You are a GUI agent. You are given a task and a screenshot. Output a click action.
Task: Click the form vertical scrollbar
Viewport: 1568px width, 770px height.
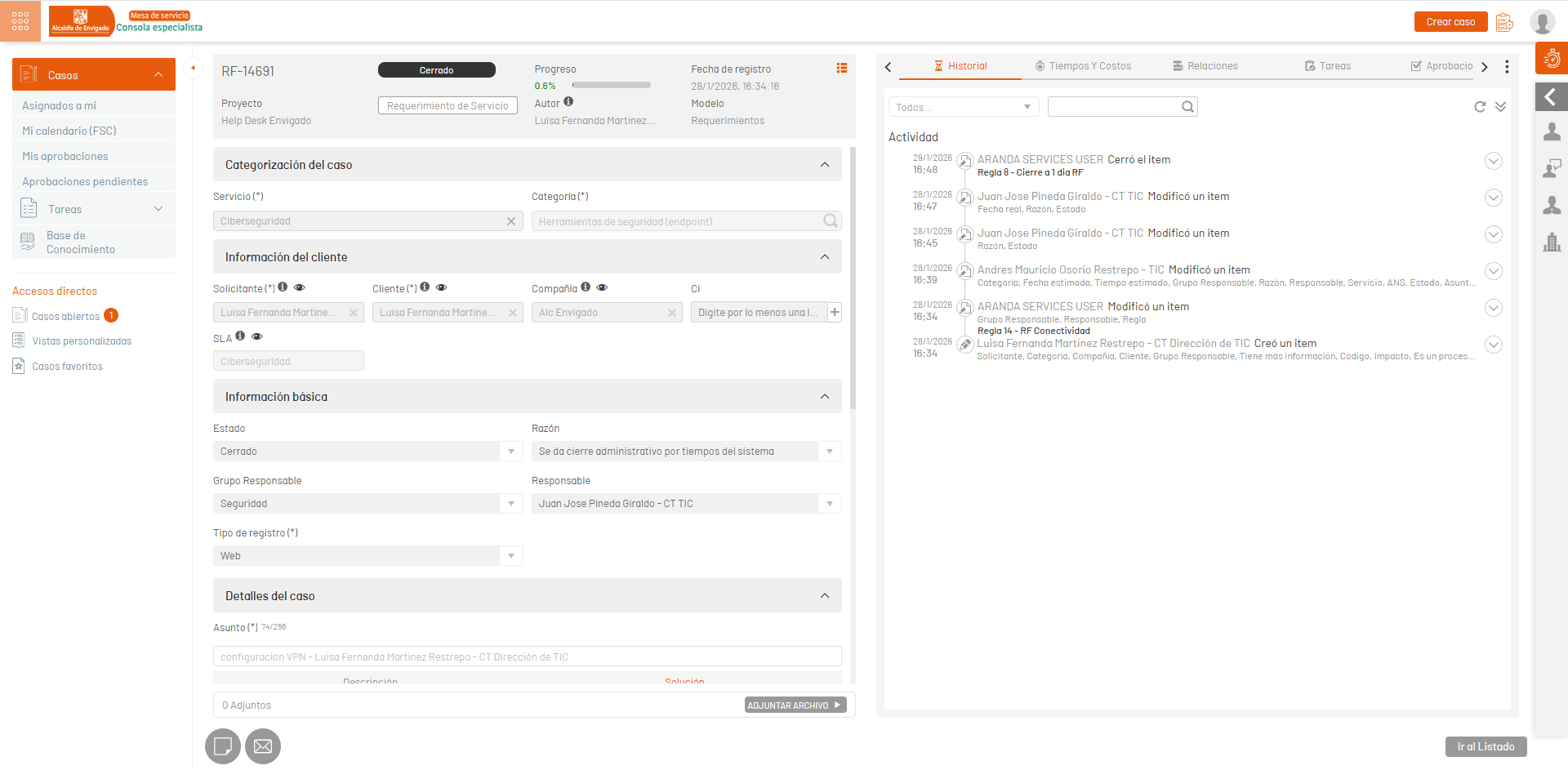(x=853, y=278)
